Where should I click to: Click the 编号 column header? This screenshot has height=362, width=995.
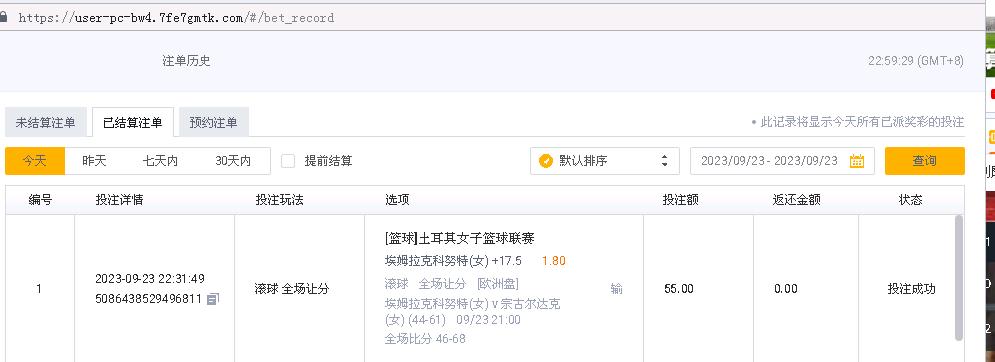pos(40,200)
